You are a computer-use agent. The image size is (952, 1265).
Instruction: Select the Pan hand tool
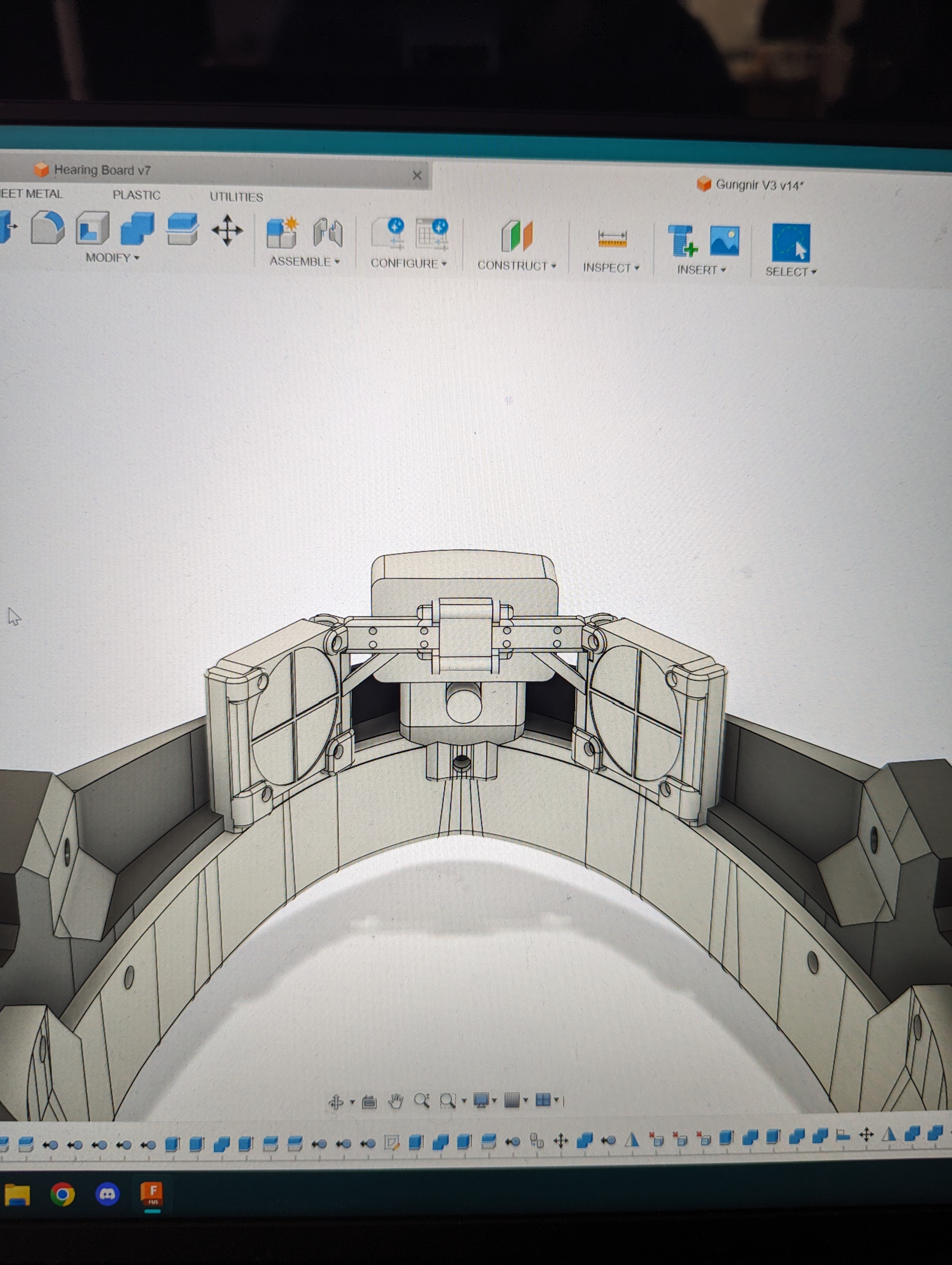coord(395,1101)
